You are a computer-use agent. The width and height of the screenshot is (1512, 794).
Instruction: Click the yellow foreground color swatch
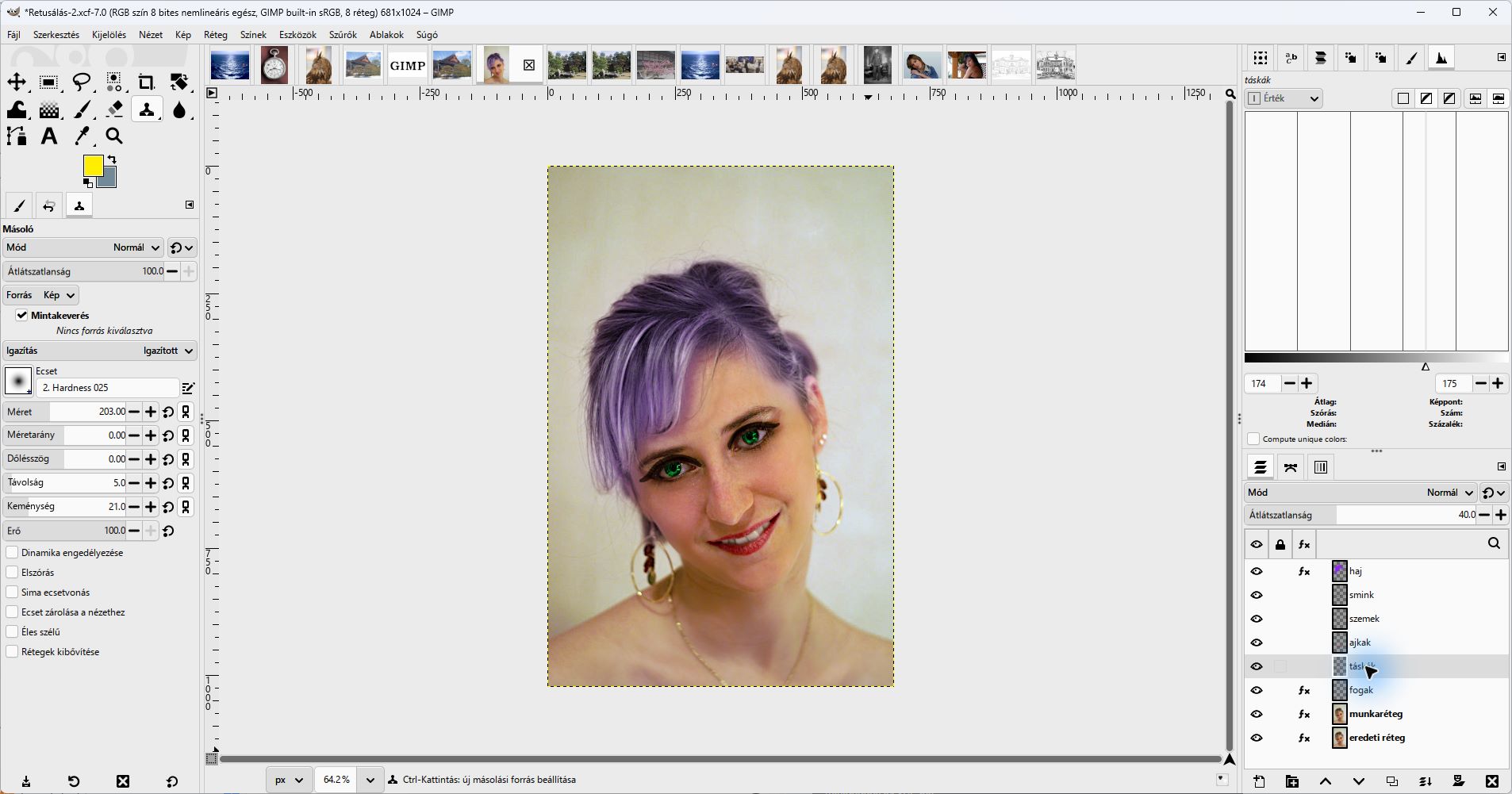tap(93, 166)
